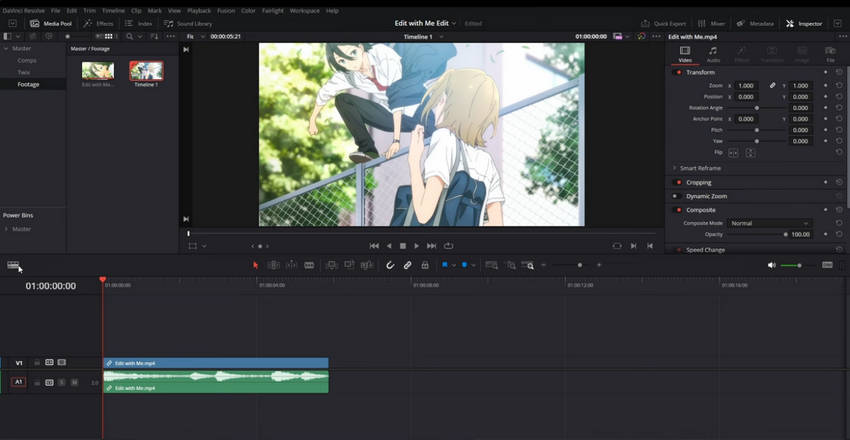
Task: Open the Metadata panel
Action: [757, 24]
